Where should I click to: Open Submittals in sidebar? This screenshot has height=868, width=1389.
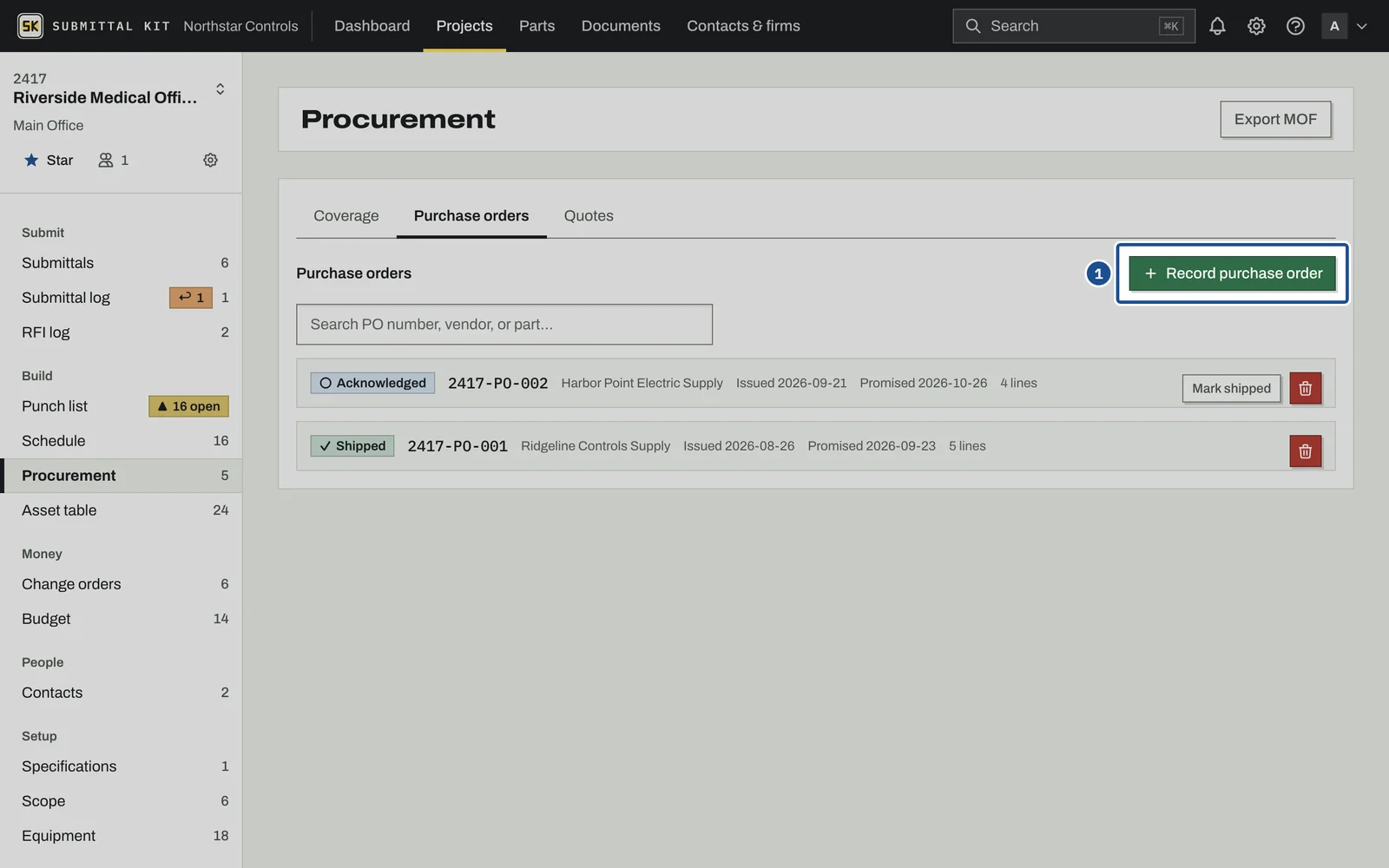(122, 263)
